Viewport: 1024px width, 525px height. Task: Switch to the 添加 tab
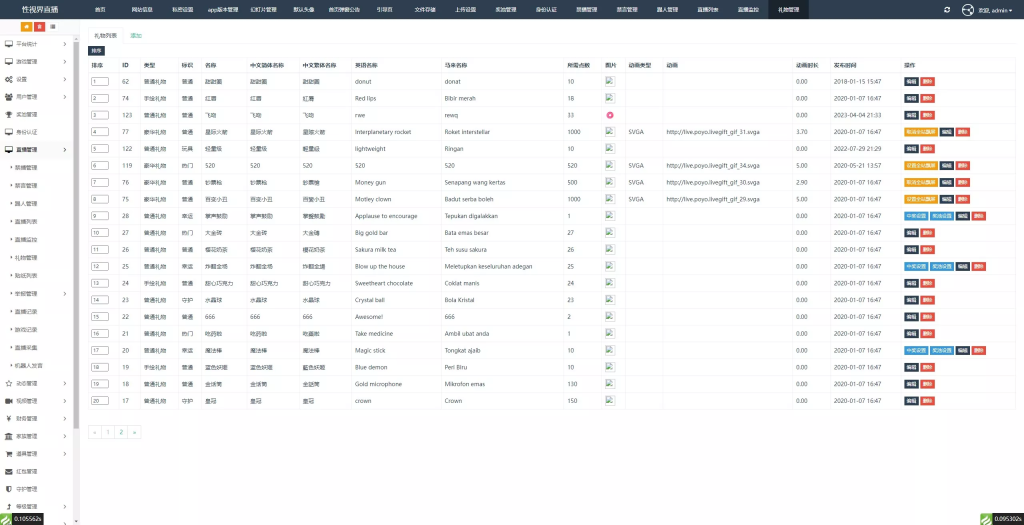pos(136,35)
